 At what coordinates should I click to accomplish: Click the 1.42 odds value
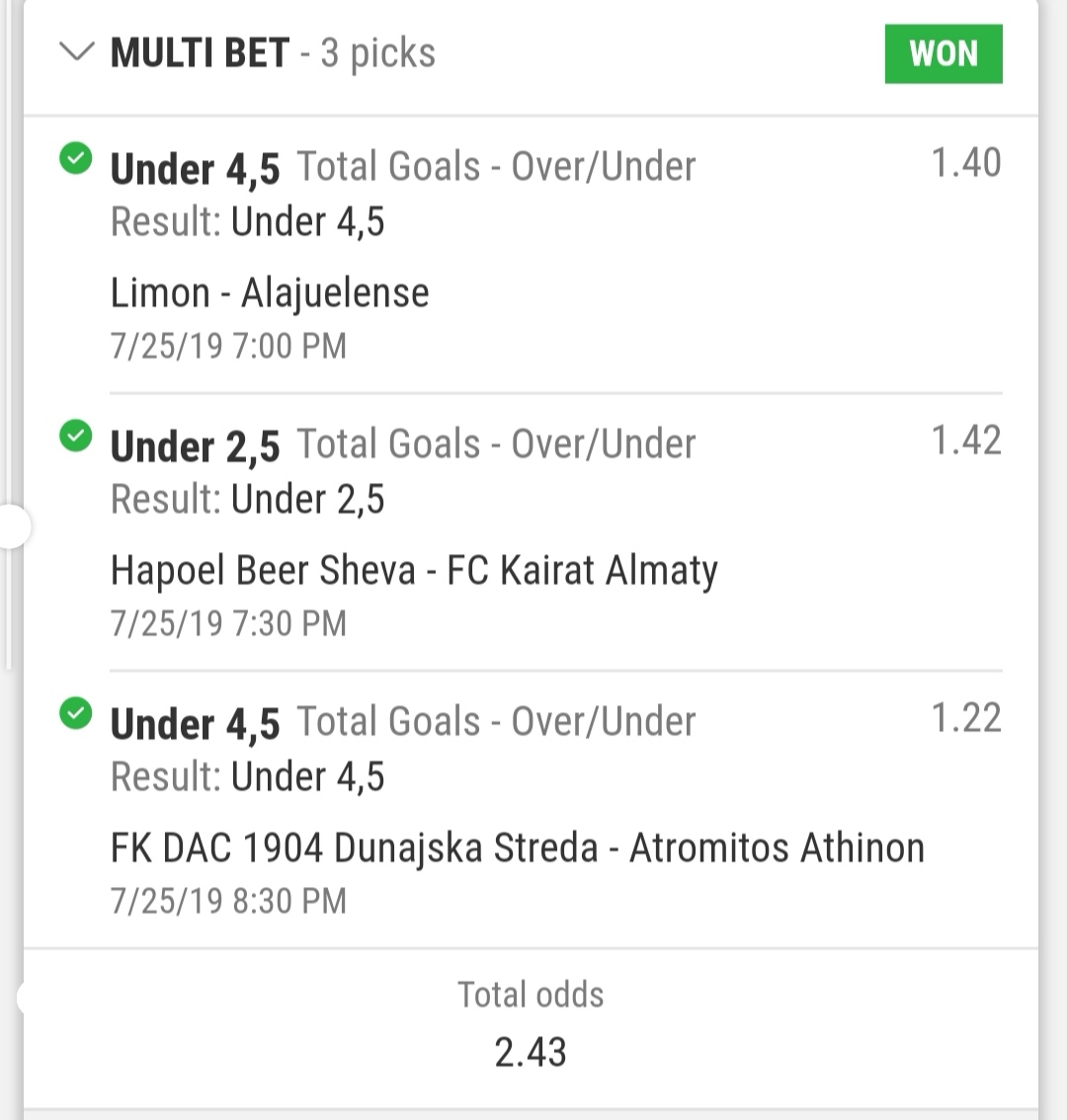966,440
